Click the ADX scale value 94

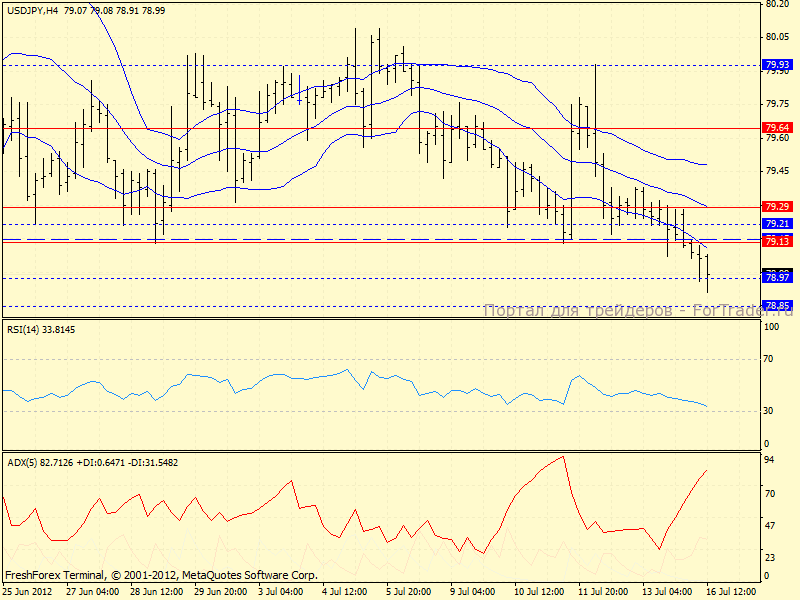click(771, 461)
